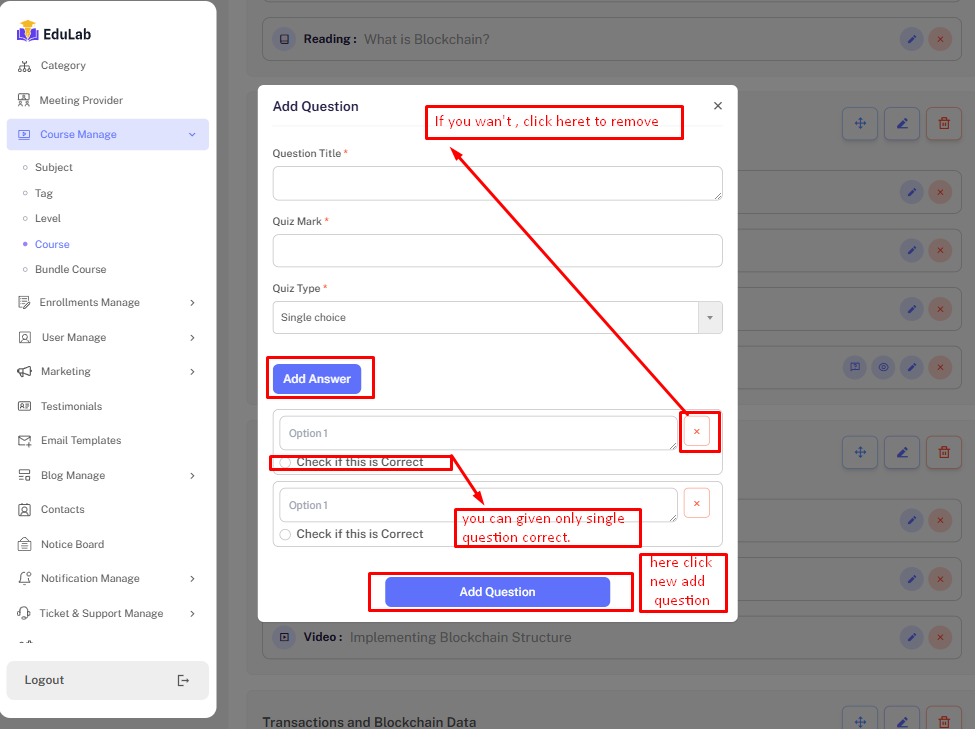Submit with the Add Question button
The image size is (975, 729).
coord(497,592)
